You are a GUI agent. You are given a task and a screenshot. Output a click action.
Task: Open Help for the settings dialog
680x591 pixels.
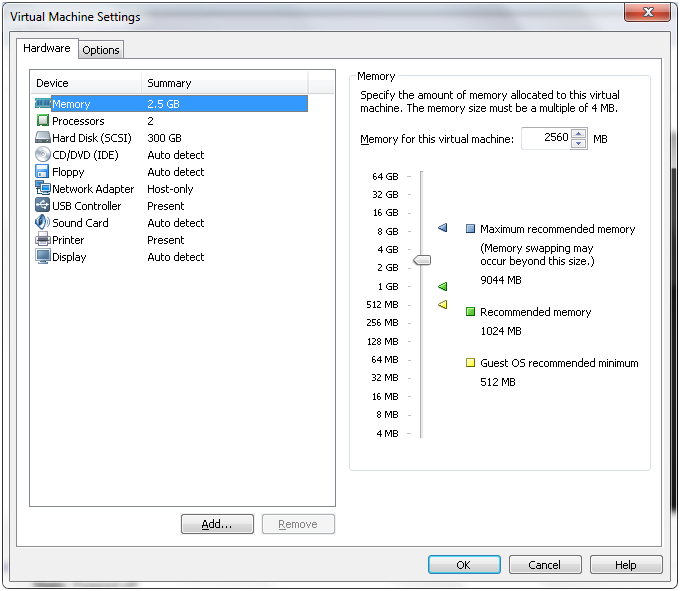(626, 565)
